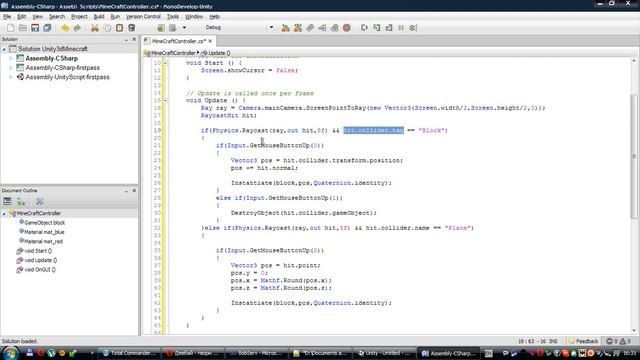Click the Document Outline settings icon
640x360 pixels.
click(x=40, y=201)
